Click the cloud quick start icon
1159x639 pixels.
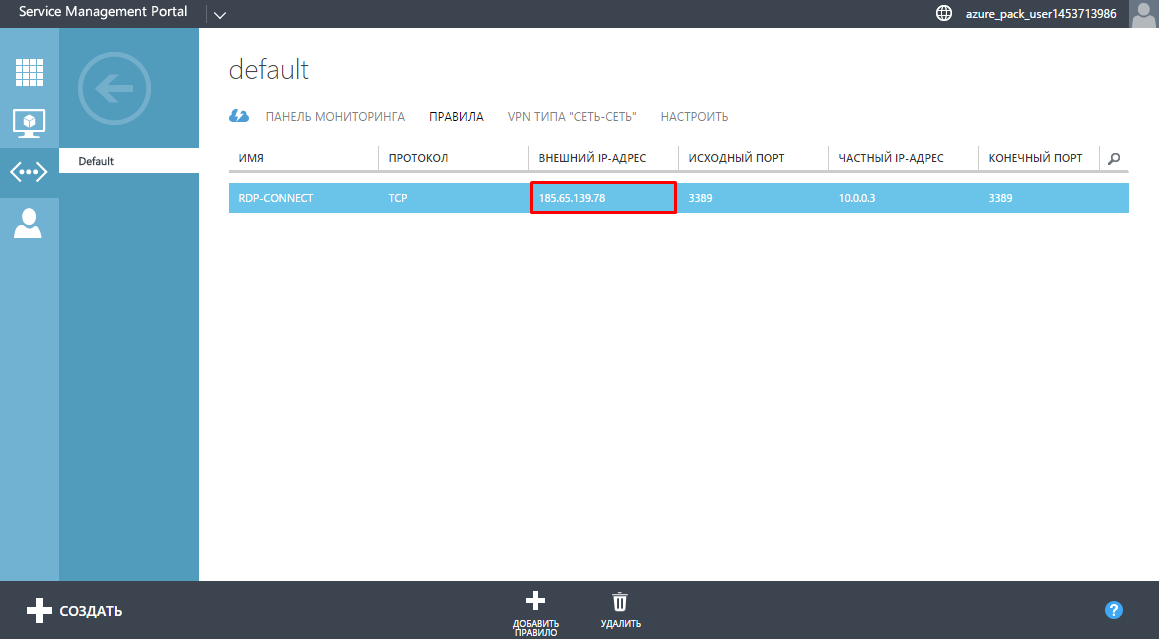239,116
